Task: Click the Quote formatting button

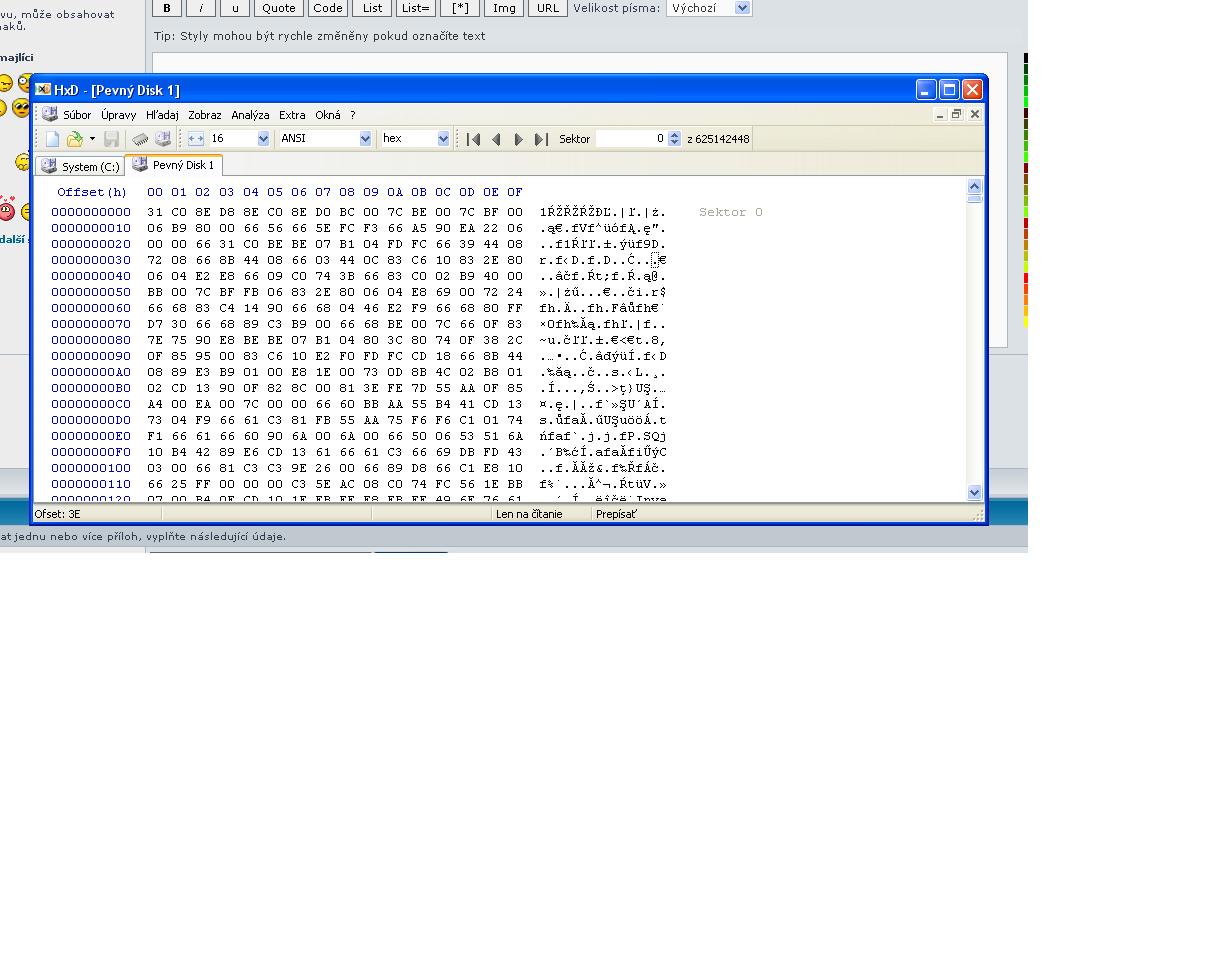Action: click(x=278, y=8)
